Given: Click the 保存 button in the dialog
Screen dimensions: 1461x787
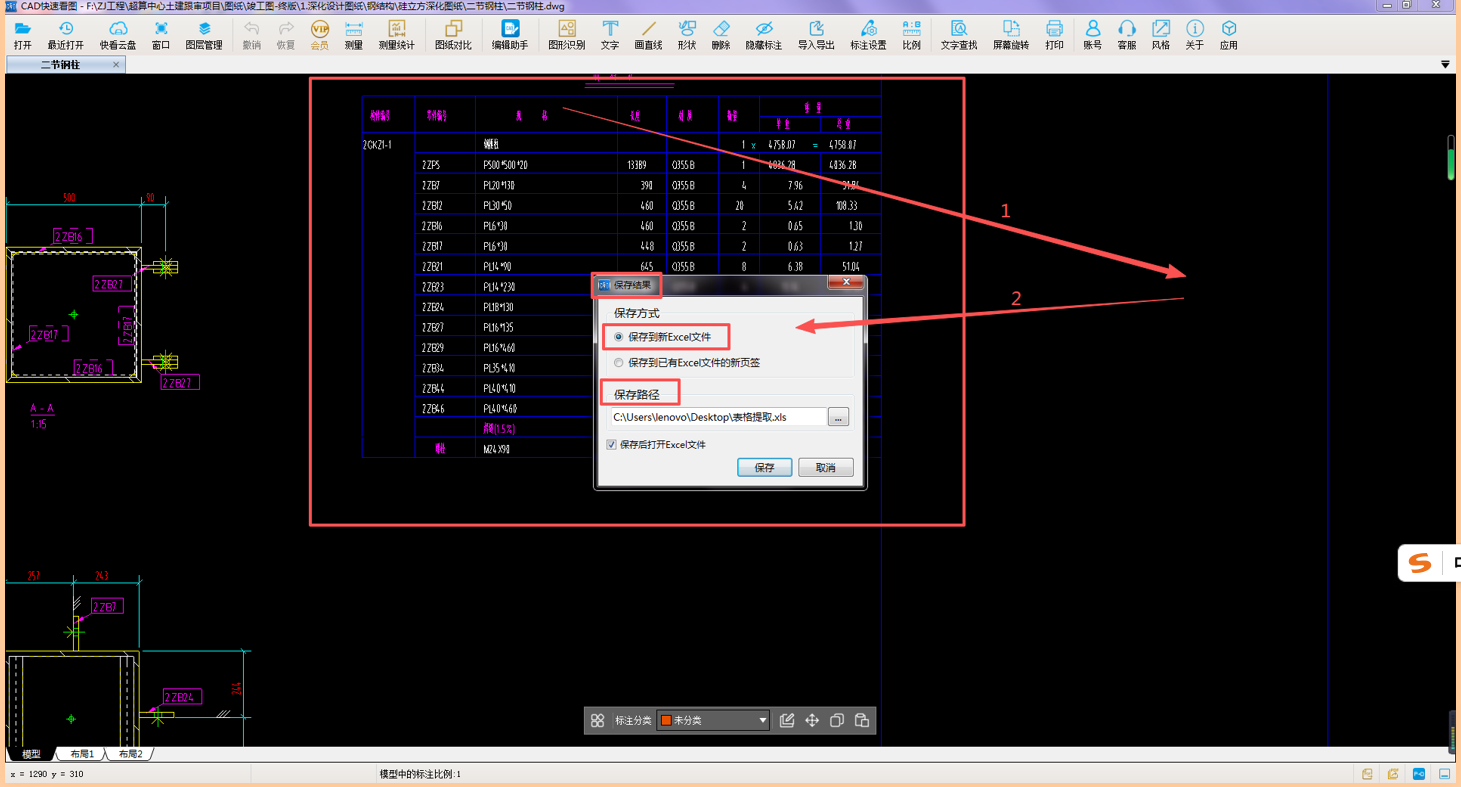Looking at the screenshot, I should (764, 468).
